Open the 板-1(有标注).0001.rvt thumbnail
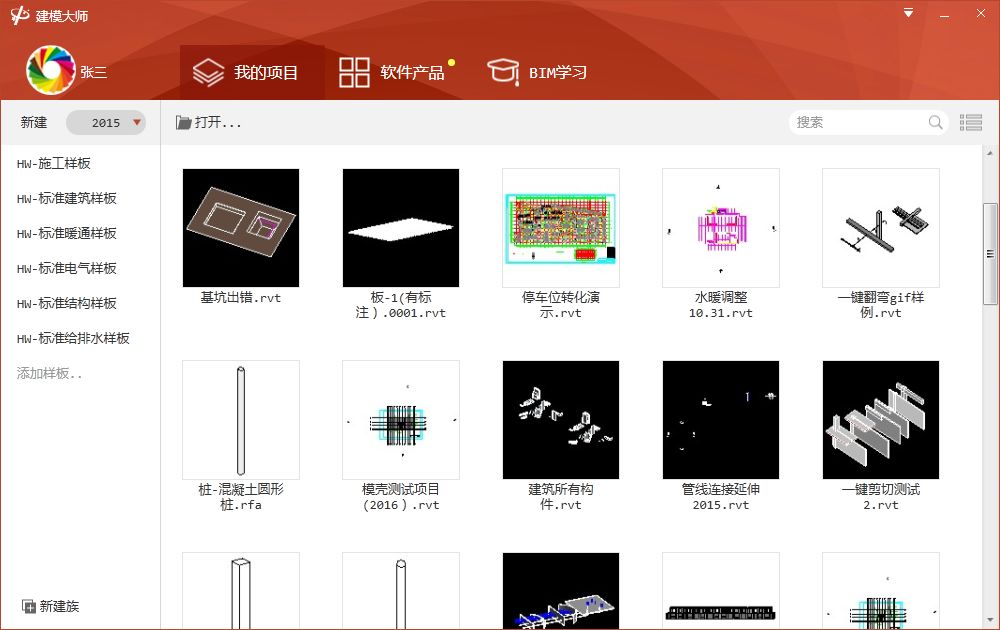This screenshot has width=1000, height=630. coord(401,228)
